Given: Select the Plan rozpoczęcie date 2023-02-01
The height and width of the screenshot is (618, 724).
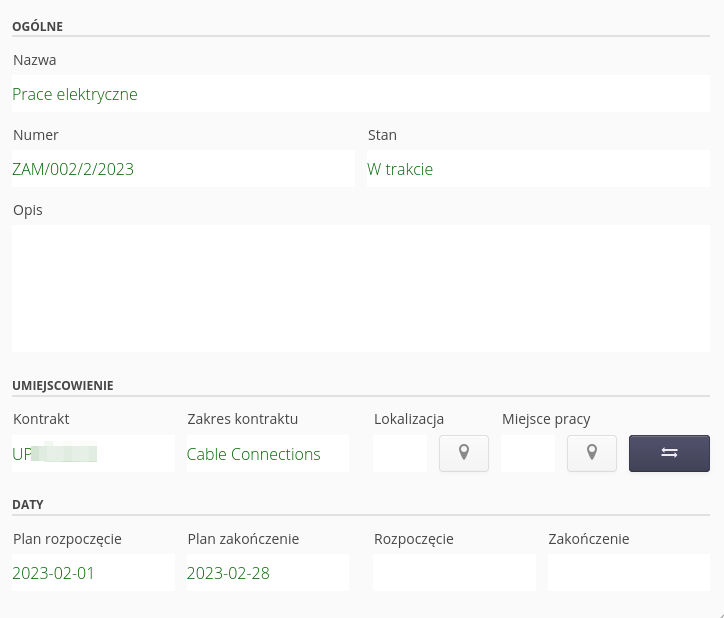Looking at the screenshot, I should coord(93,573).
